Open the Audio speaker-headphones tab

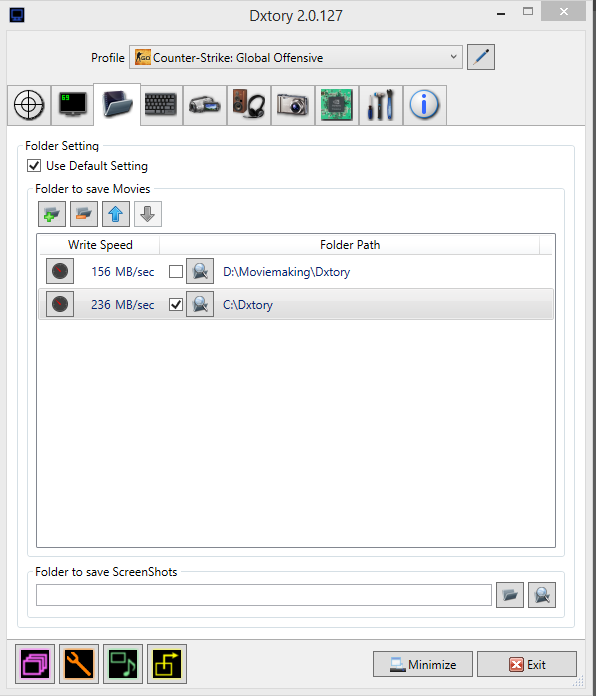coord(249,105)
